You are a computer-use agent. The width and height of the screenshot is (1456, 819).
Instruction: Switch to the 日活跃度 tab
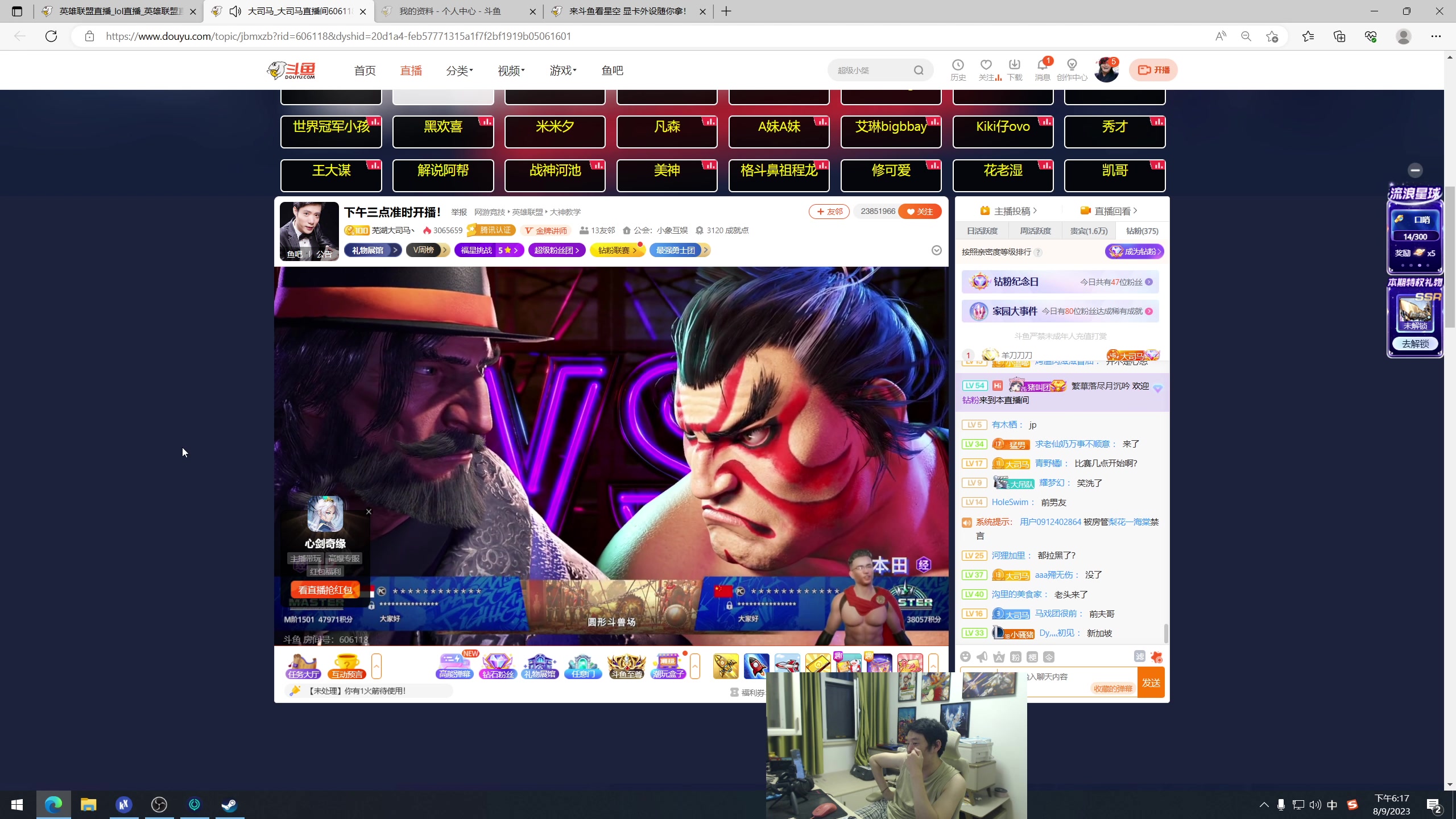pyautogui.click(x=982, y=231)
